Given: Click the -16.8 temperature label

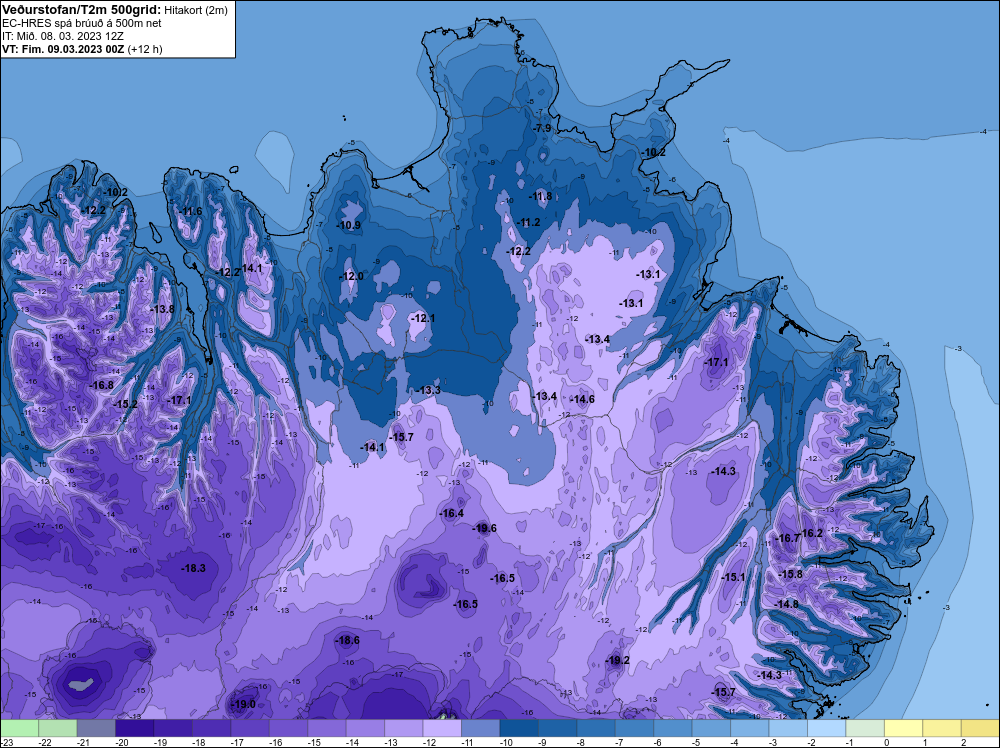Looking at the screenshot, I should (102, 386).
